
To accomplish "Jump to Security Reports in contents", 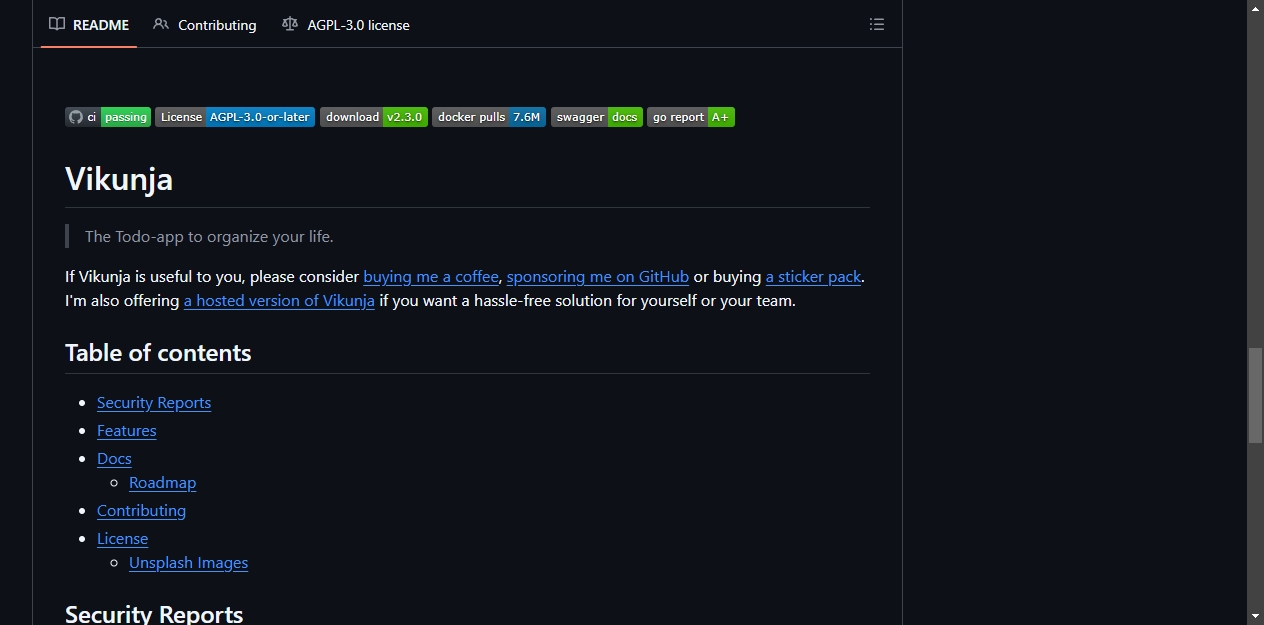I will pos(154,403).
